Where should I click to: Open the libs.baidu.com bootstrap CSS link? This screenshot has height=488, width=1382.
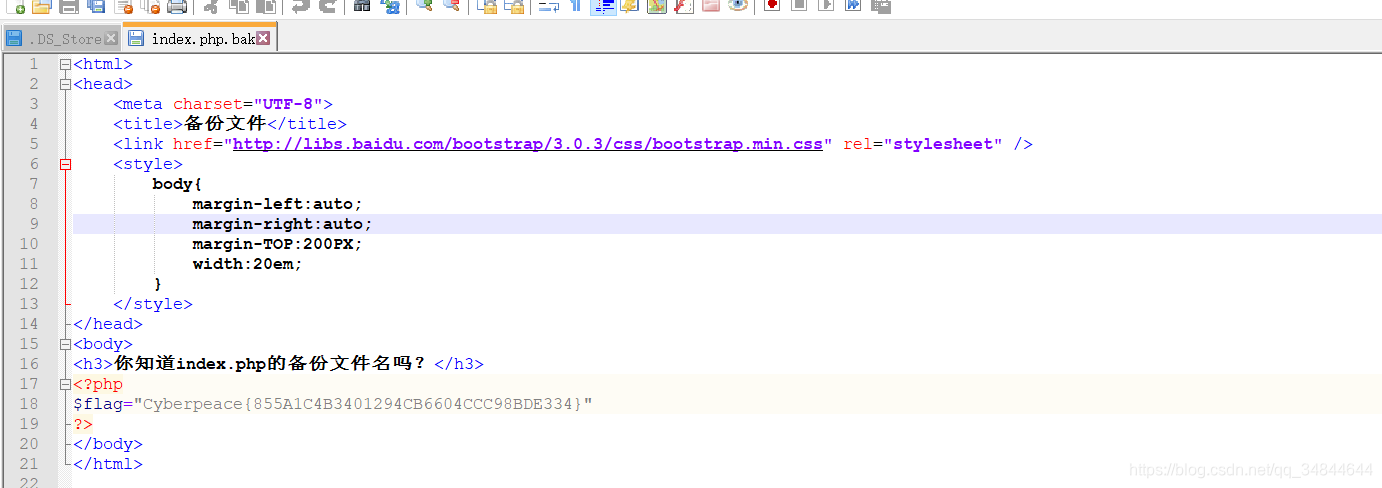click(x=528, y=144)
